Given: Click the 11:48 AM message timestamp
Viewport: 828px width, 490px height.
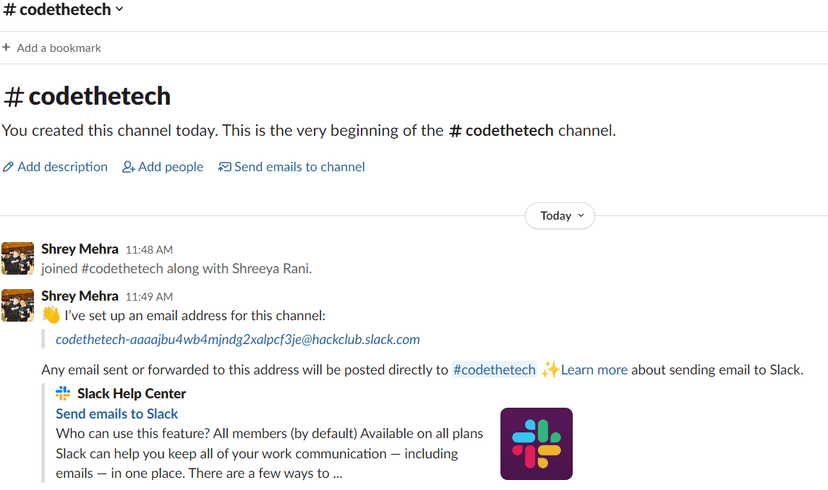Looking at the screenshot, I should [x=149, y=249].
